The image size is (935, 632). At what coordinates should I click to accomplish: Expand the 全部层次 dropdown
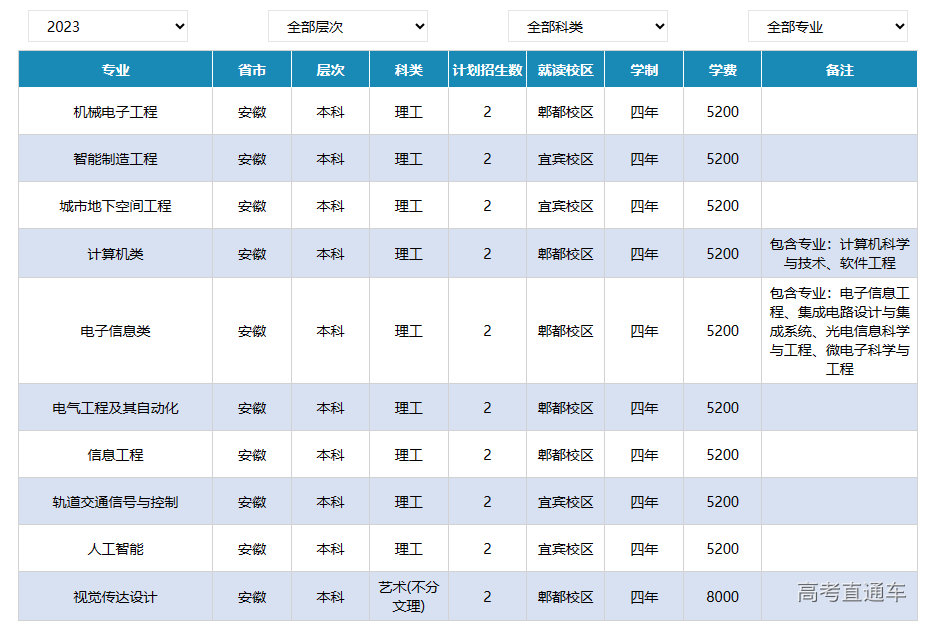coord(347,27)
